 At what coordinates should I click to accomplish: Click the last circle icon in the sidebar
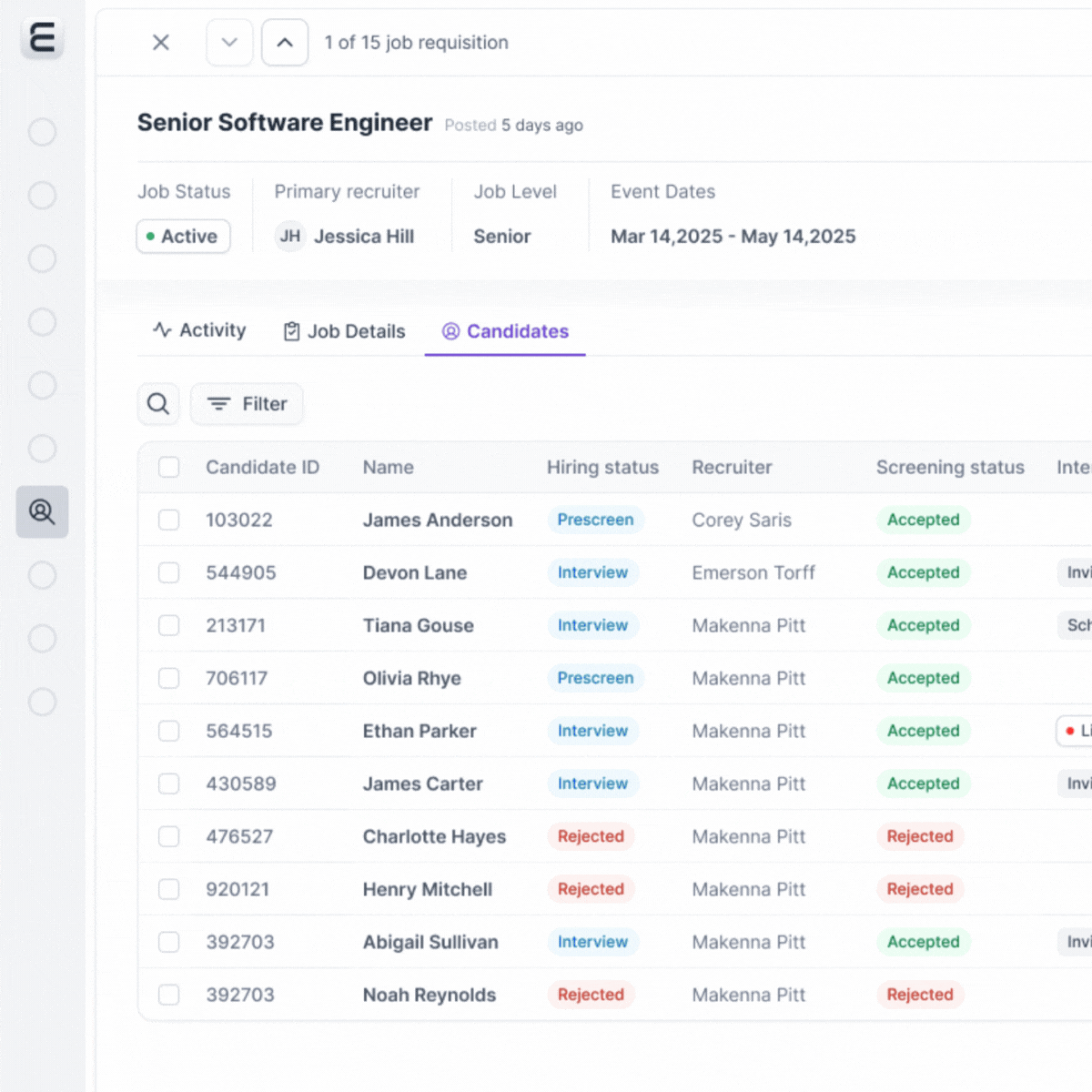[x=42, y=702]
